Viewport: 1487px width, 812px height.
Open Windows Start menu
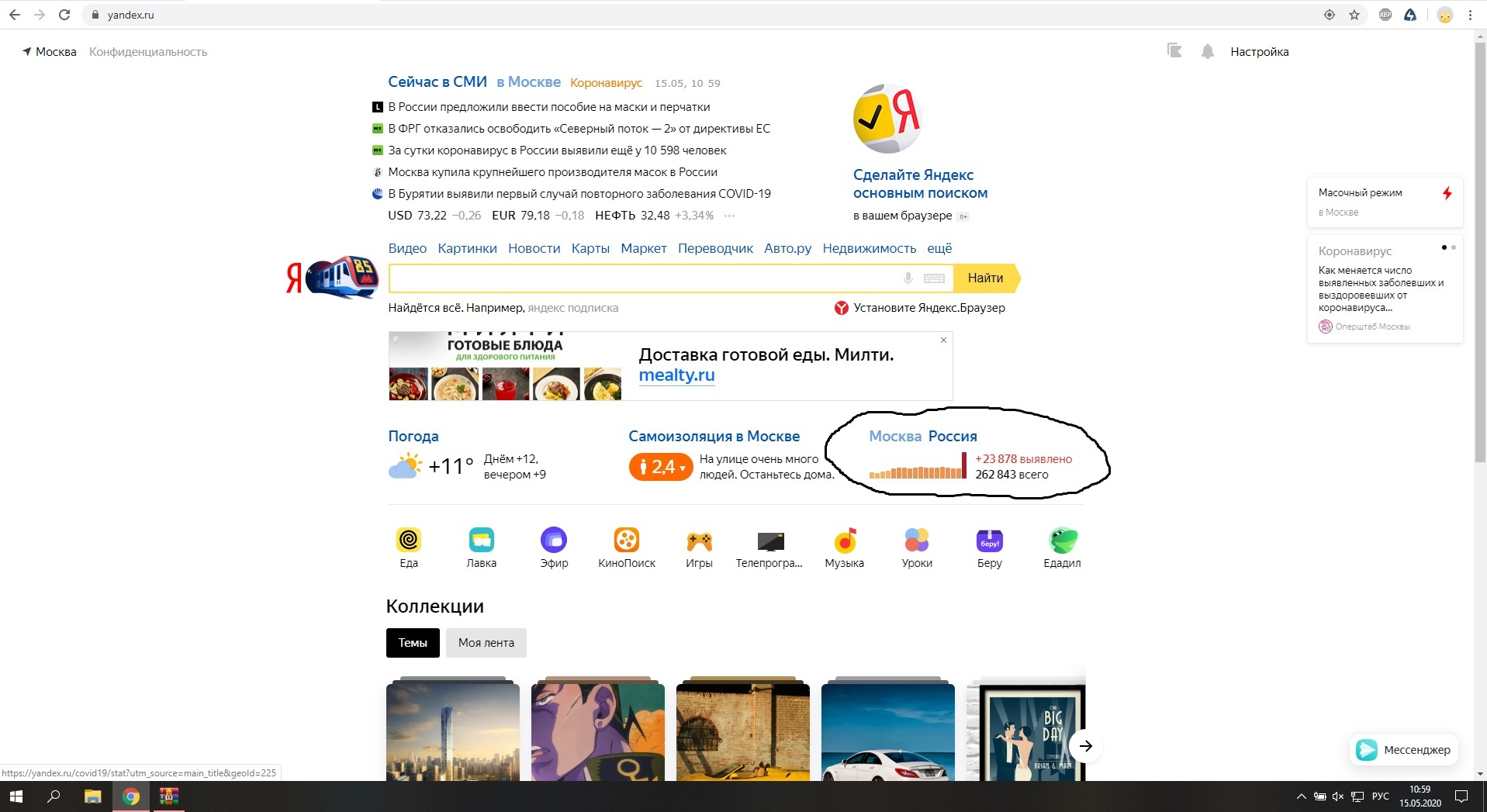(16, 796)
